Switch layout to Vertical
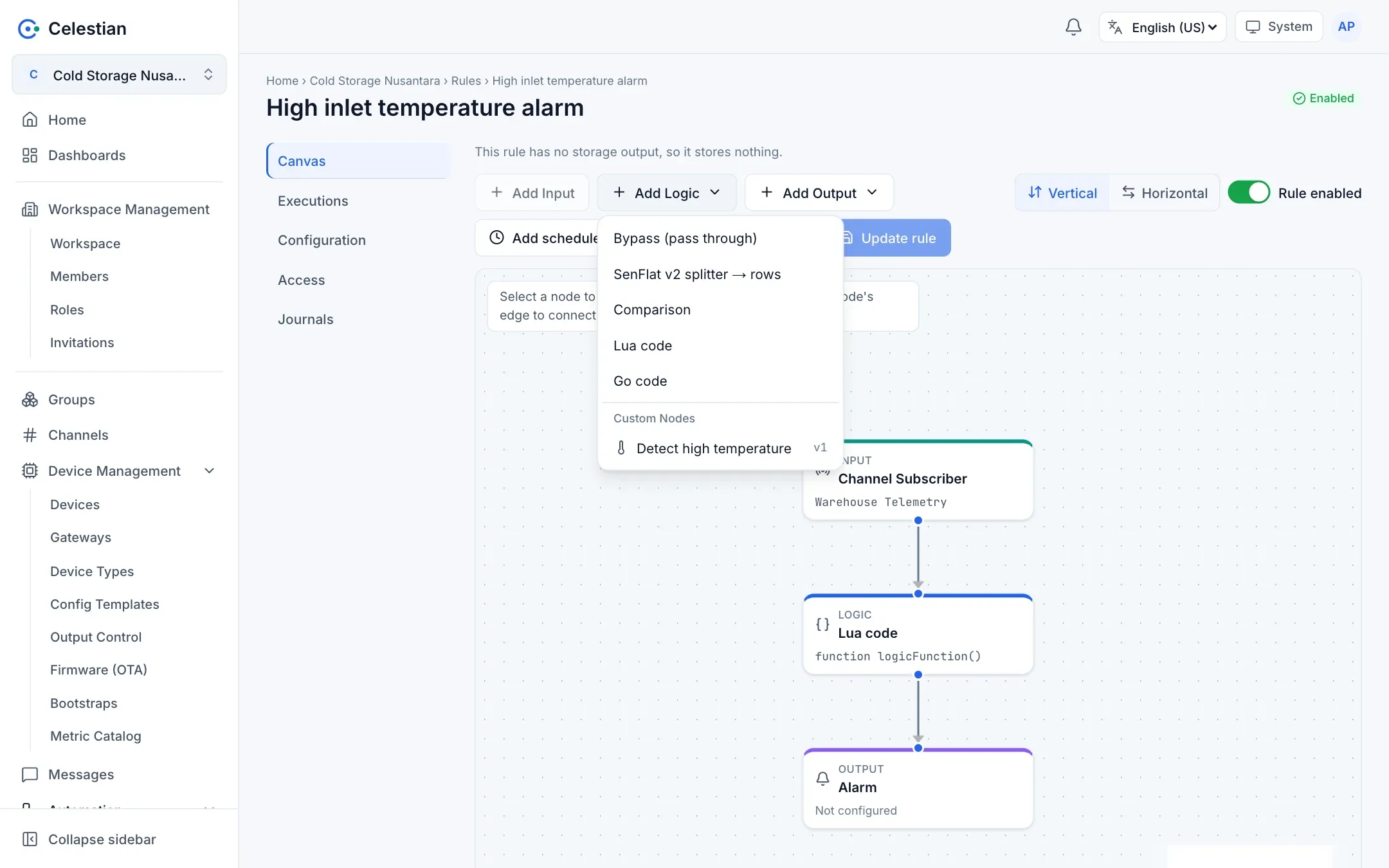This screenshot has width=1389, height=868. click(1062, 192)
